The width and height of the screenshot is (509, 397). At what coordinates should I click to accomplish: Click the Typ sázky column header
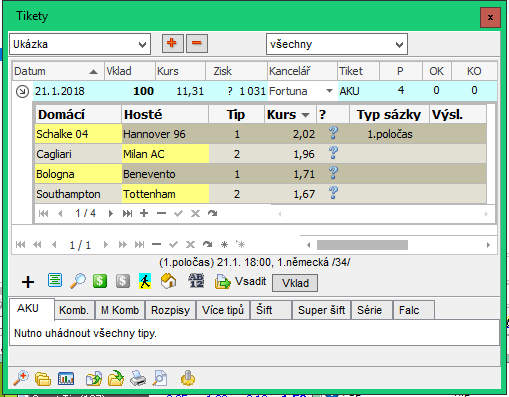[389, 115]
